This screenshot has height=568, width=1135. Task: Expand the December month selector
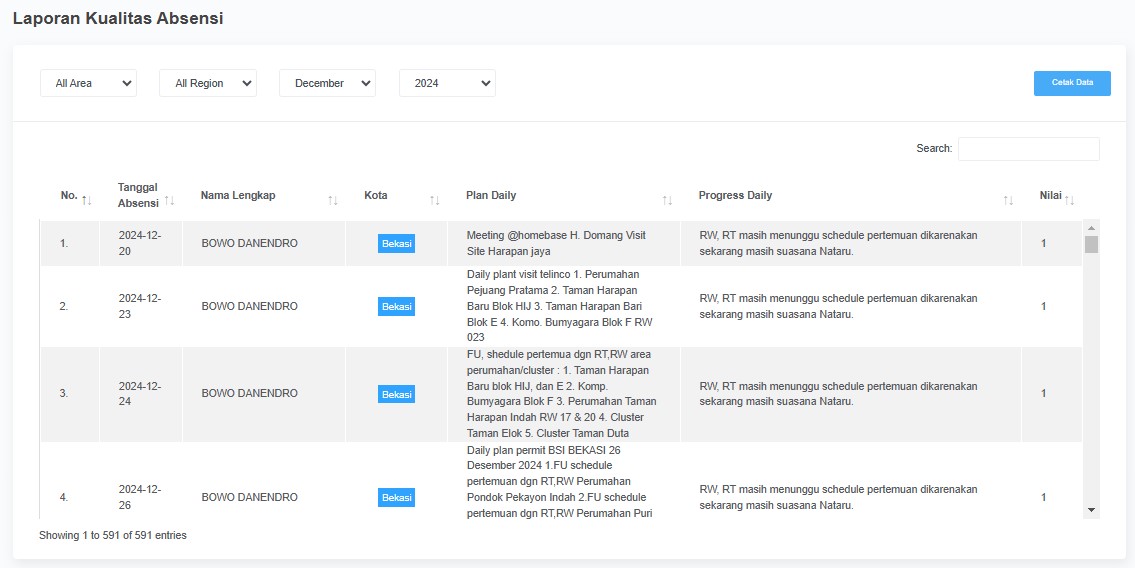click(327, 84)
